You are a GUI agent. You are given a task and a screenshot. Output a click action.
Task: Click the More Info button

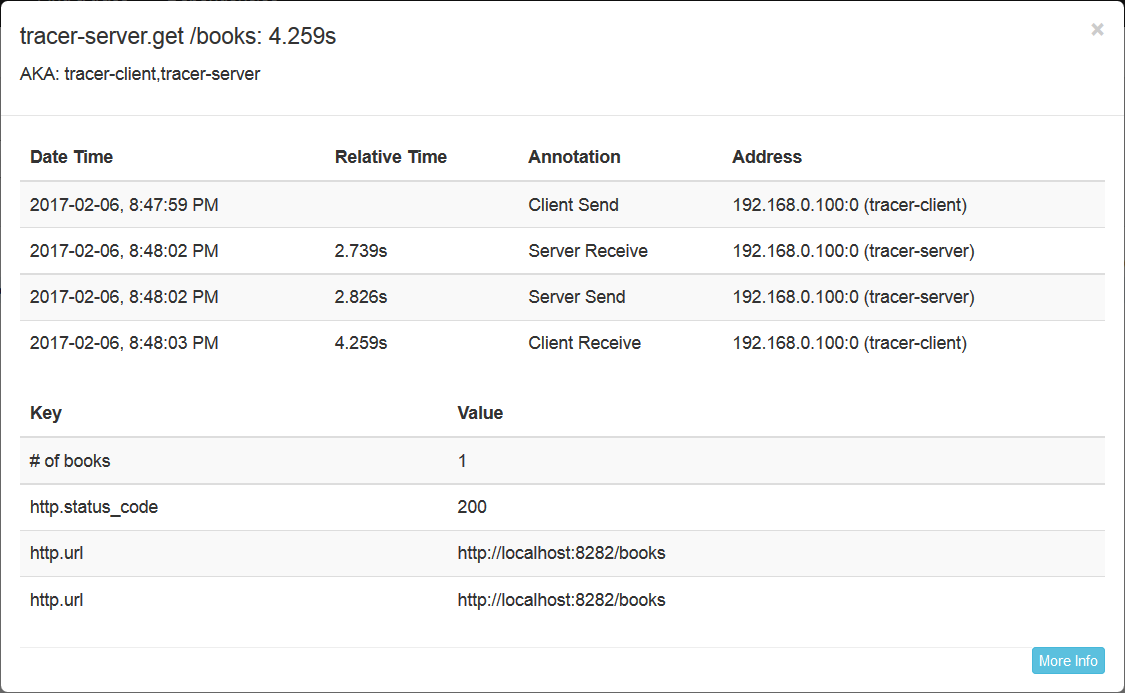[1068, 660]
